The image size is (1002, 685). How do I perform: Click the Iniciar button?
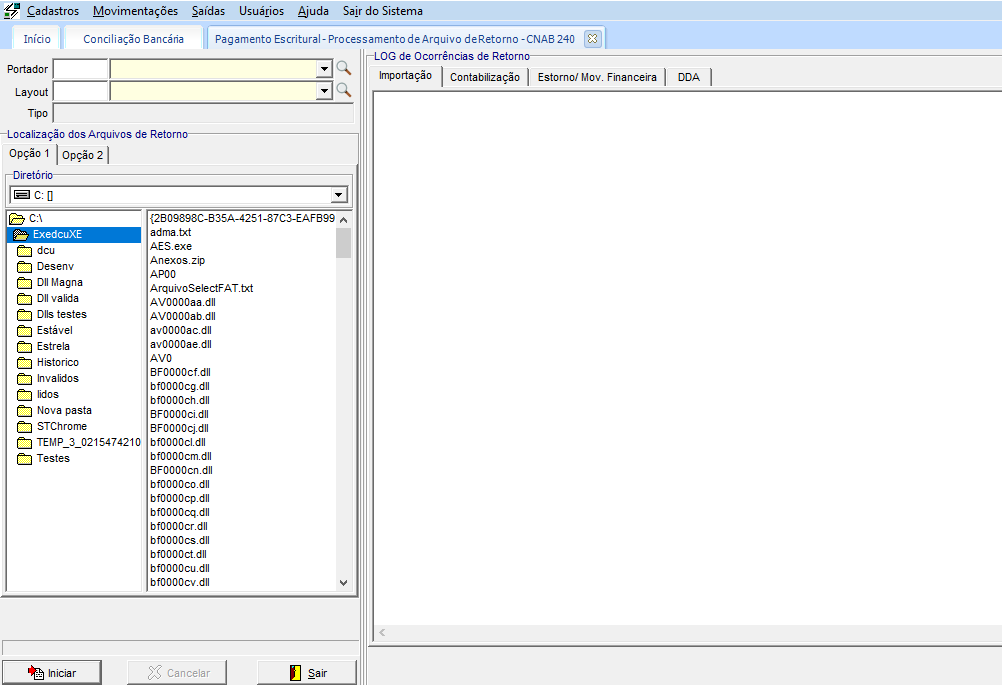tap(52, 673)
